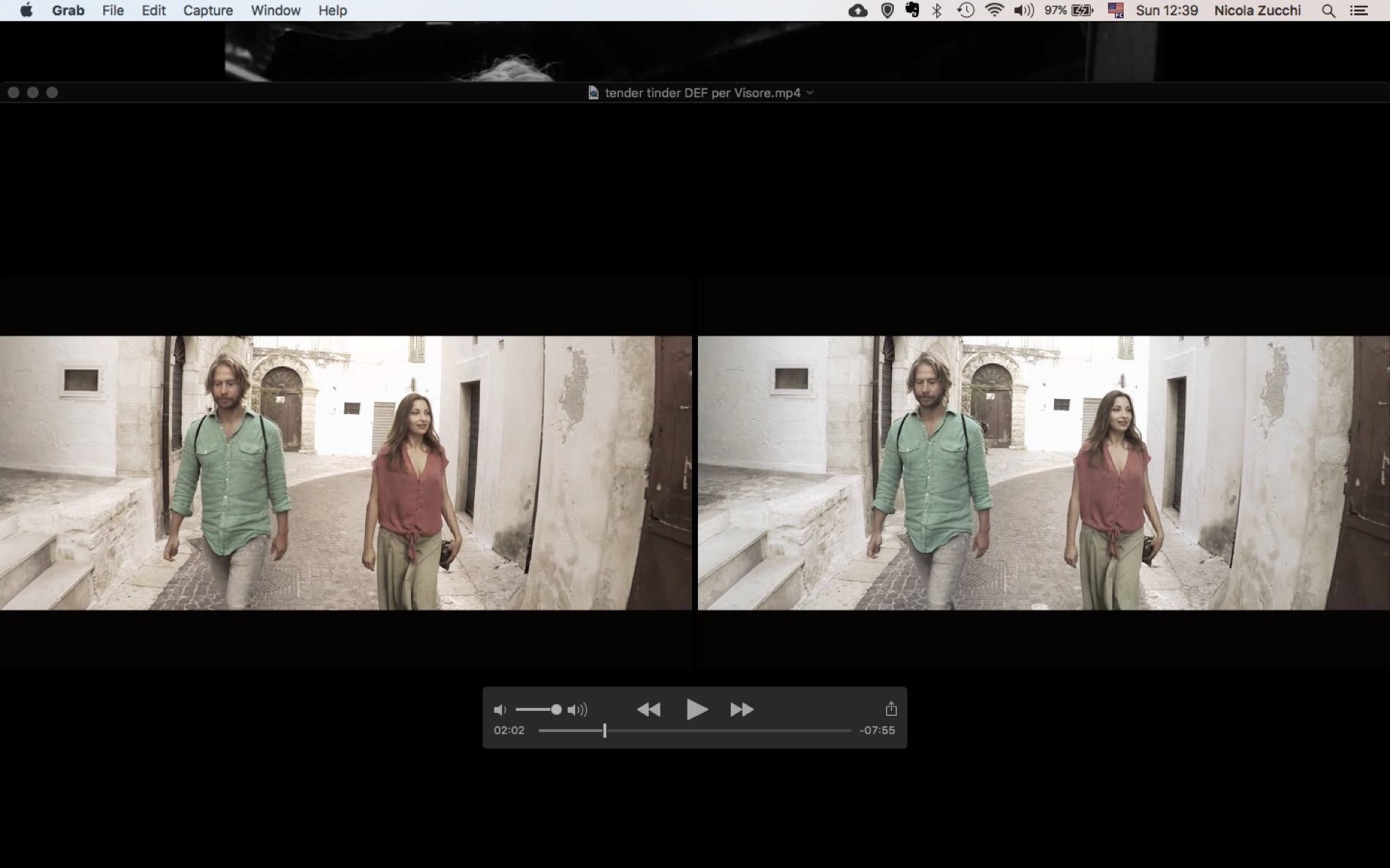Screen dimensions: 1390x868
Task: Open Notification Center list icon
Action: 1359,10
